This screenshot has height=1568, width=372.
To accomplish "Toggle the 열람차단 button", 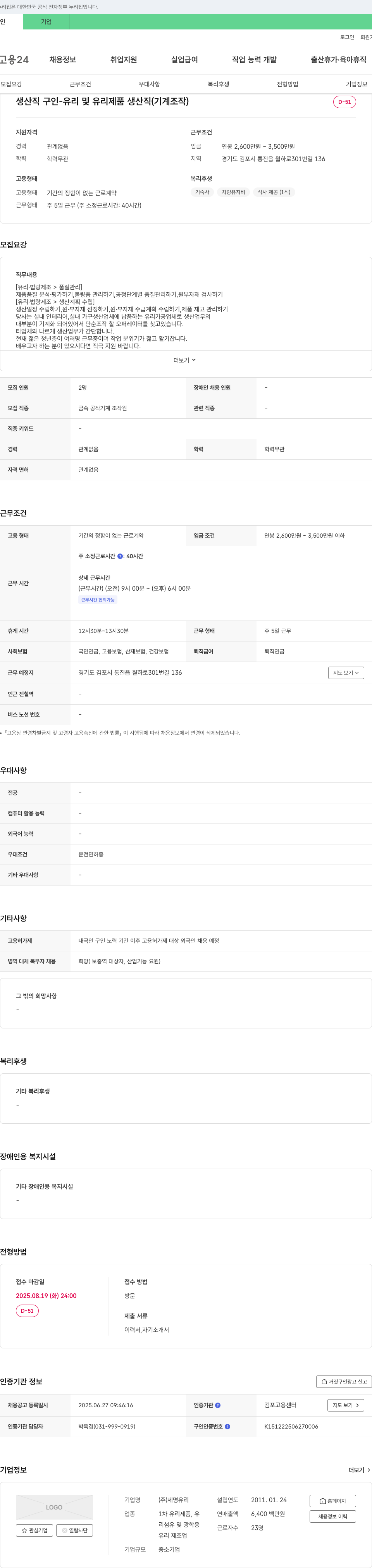I will (74, 1530).
